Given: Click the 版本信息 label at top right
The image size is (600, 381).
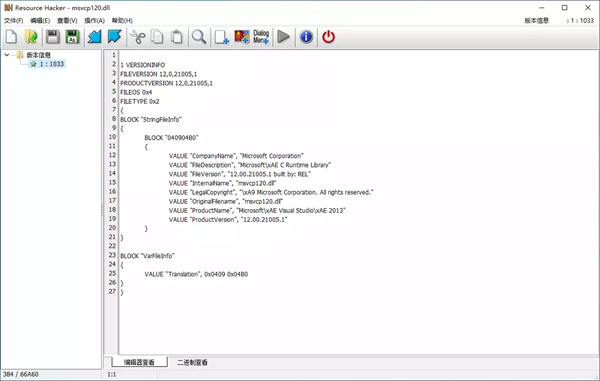Looking at the screenshot, I should tap(536, 20).
